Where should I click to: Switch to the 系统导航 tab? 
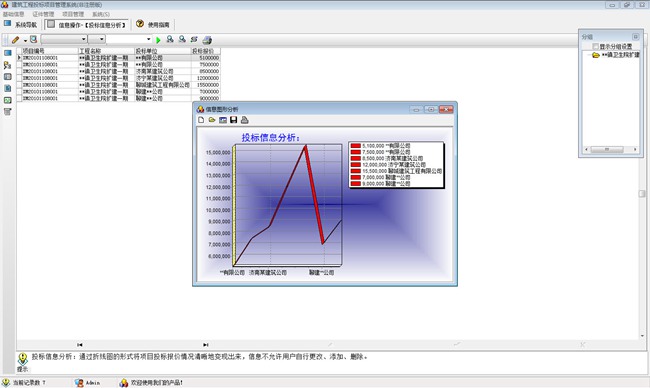coord(21,24)
